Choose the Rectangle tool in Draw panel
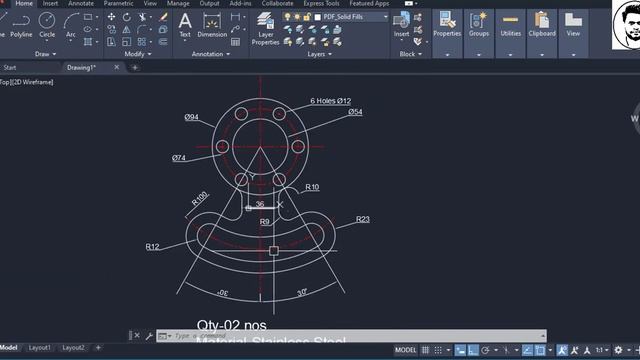The image size is (640, 360). pyautogui.click(x=88, y=17)
